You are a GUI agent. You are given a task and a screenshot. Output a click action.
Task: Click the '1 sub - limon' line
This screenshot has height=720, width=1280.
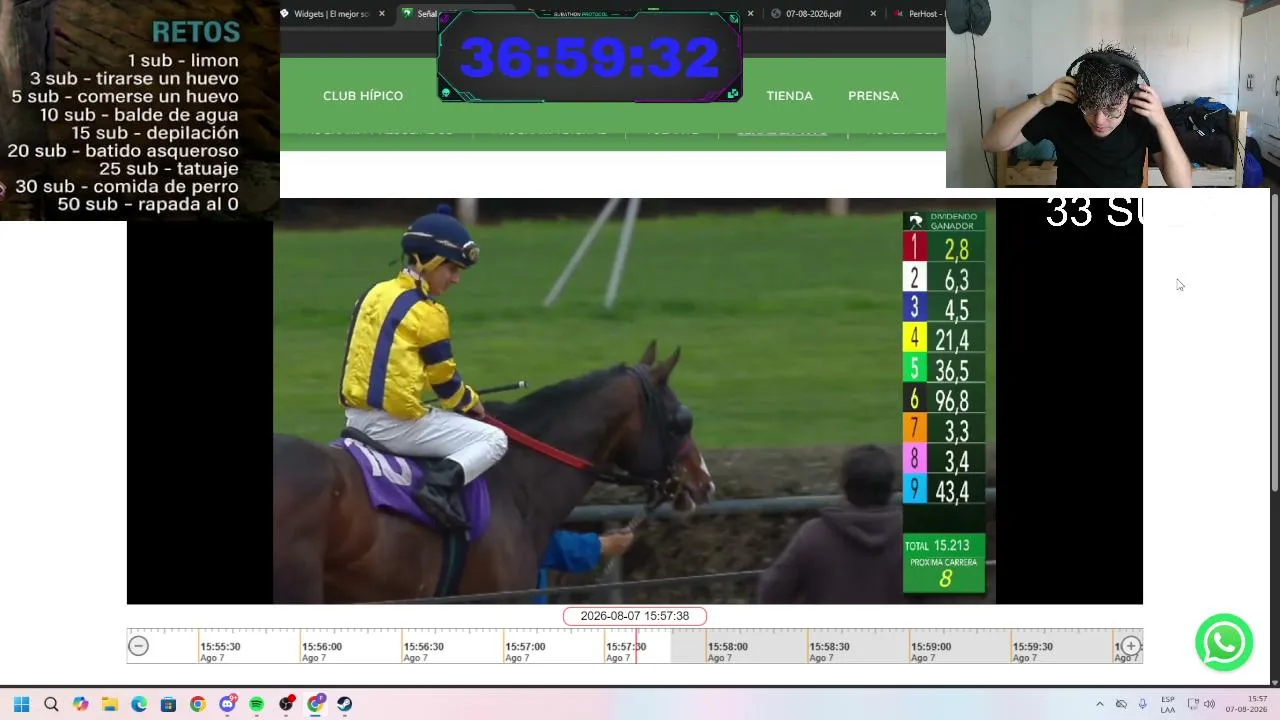point(183,61)
